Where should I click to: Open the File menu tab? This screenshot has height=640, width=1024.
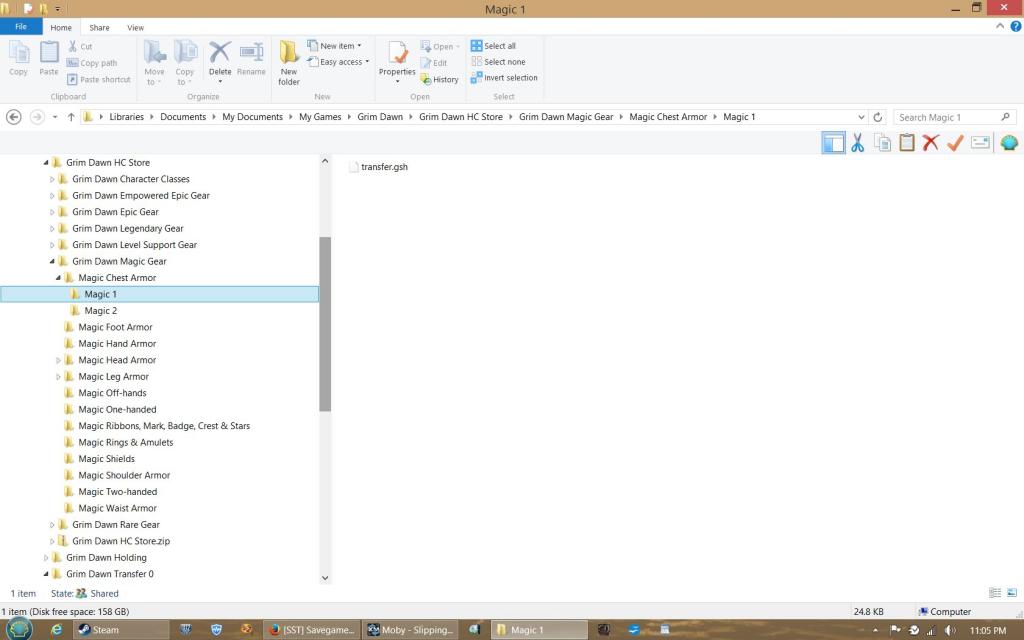pos(21,27)
